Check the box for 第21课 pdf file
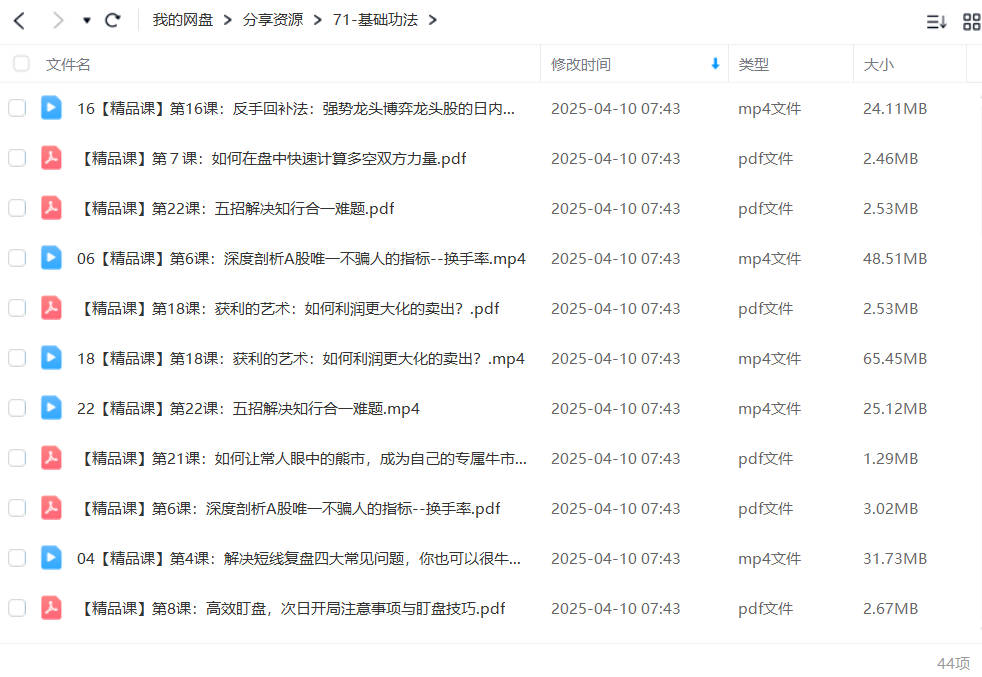 (17, 458)
